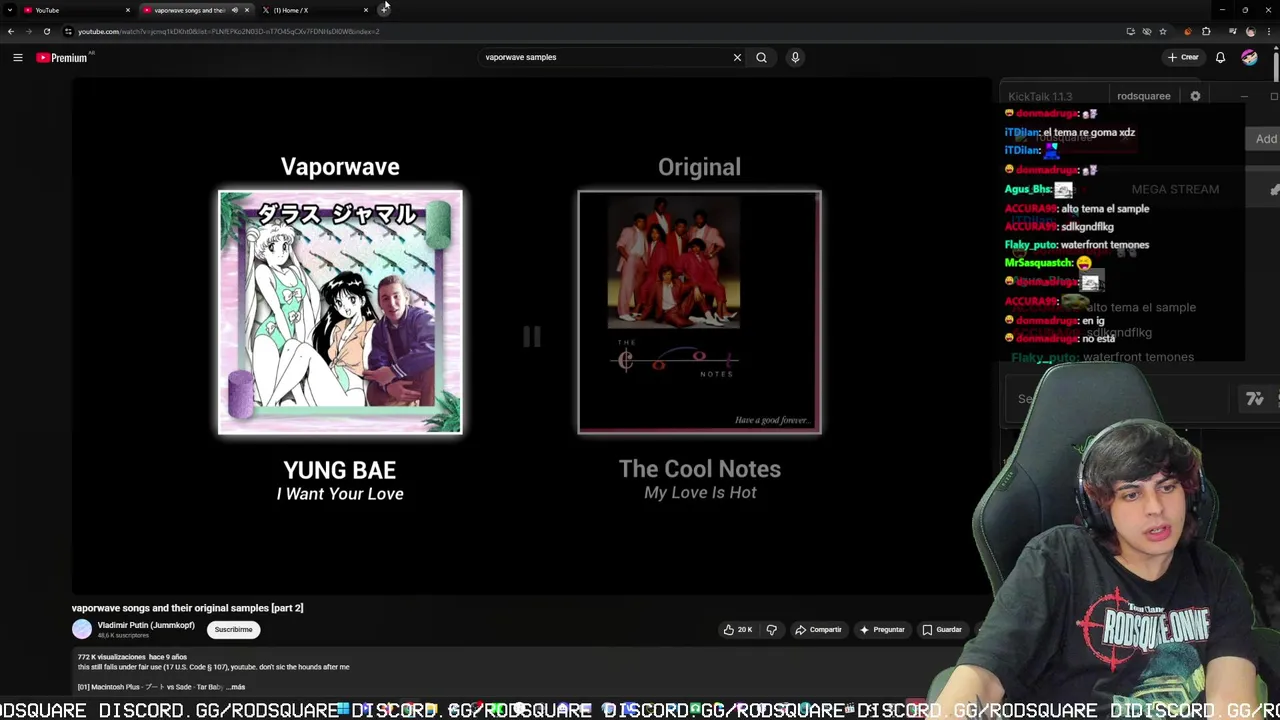Expand description with ...más
The width and height of the screenshot is (1280, 720).
(x=236, y=687)
